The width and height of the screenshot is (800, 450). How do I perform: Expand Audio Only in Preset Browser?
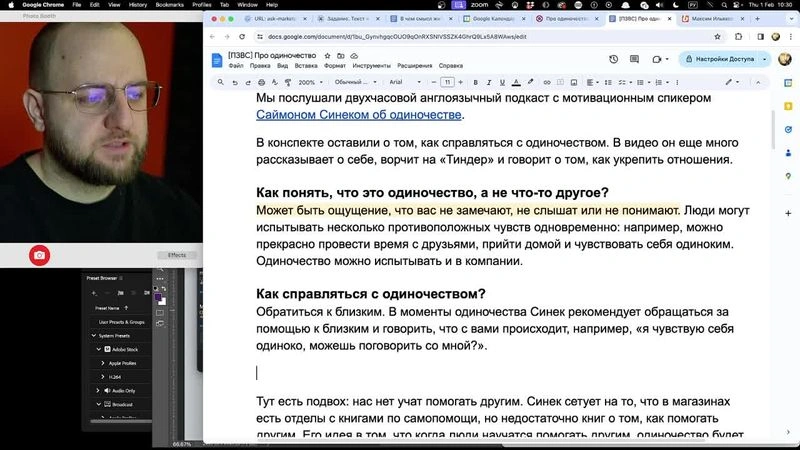[98, 390]
